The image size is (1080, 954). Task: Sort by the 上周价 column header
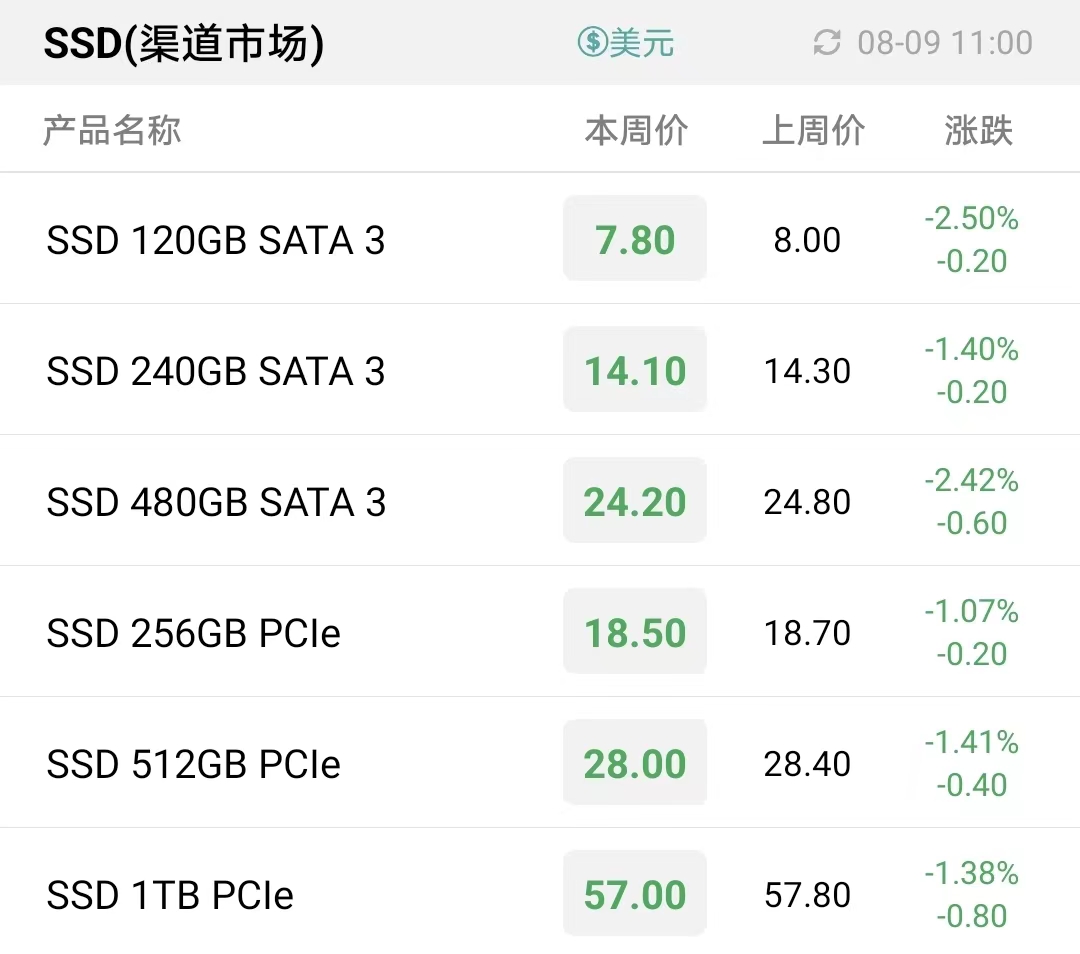click(x=813, y=130)
